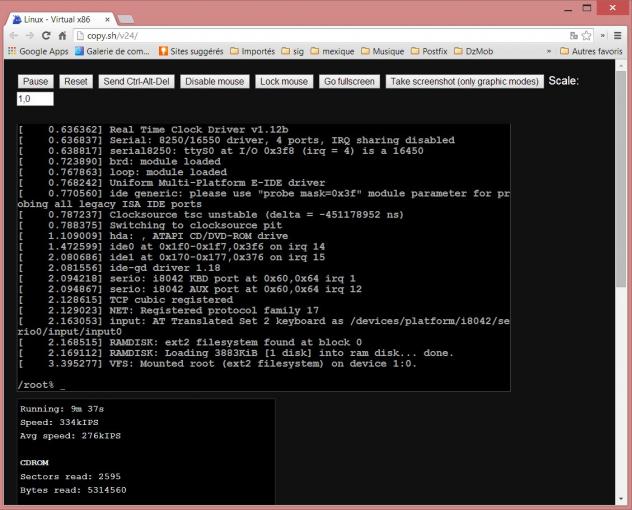Open Google Apps bookmark shortcut
Image resolution: width=632 pixels, height=510 pixels.
(40, 51)
